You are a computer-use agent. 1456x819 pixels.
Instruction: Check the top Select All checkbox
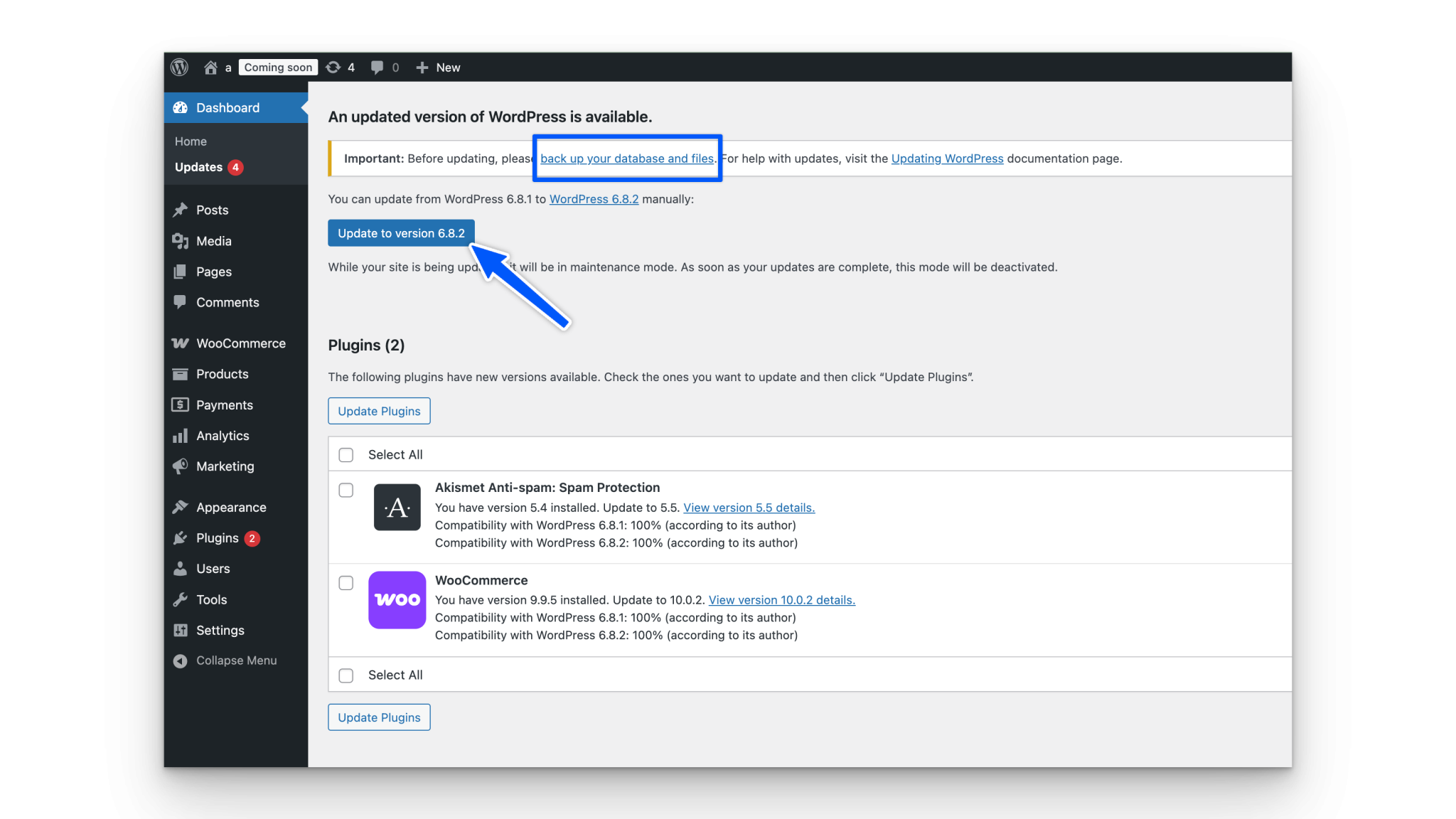coord(346,454)
